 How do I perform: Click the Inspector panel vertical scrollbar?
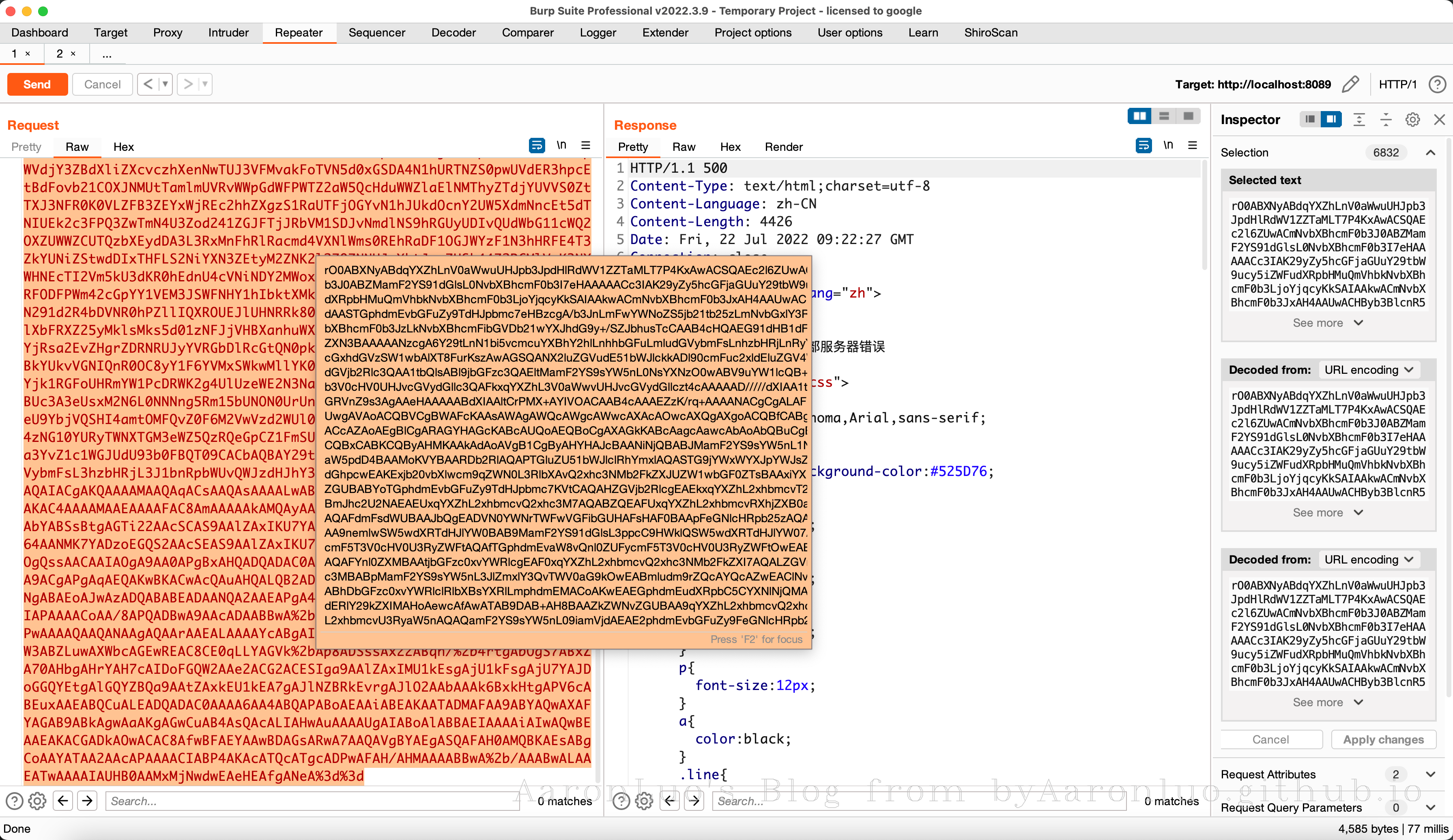tap(1449, 417)
